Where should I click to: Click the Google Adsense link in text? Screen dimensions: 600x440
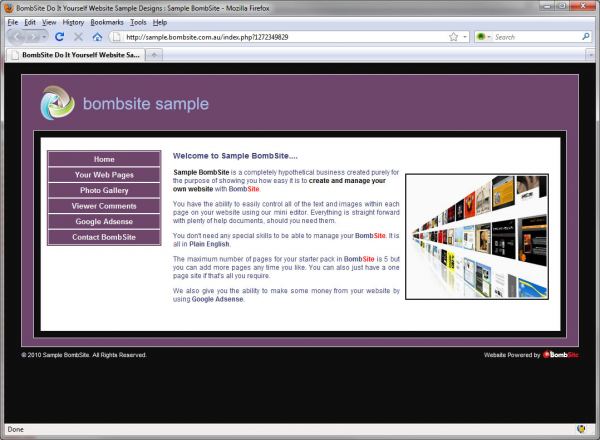click(x=217, y=299)
